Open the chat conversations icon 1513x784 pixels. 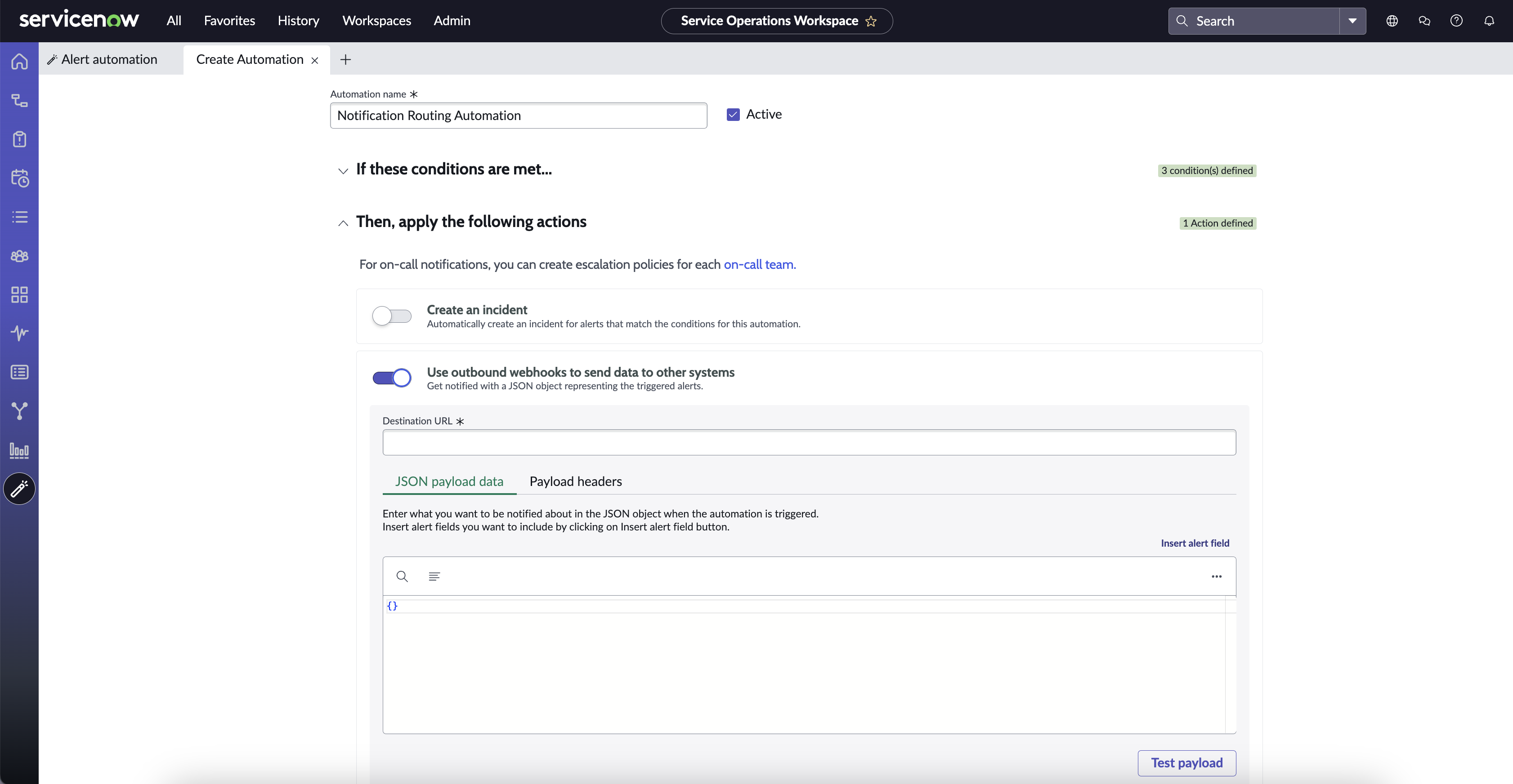[1424, 21]
